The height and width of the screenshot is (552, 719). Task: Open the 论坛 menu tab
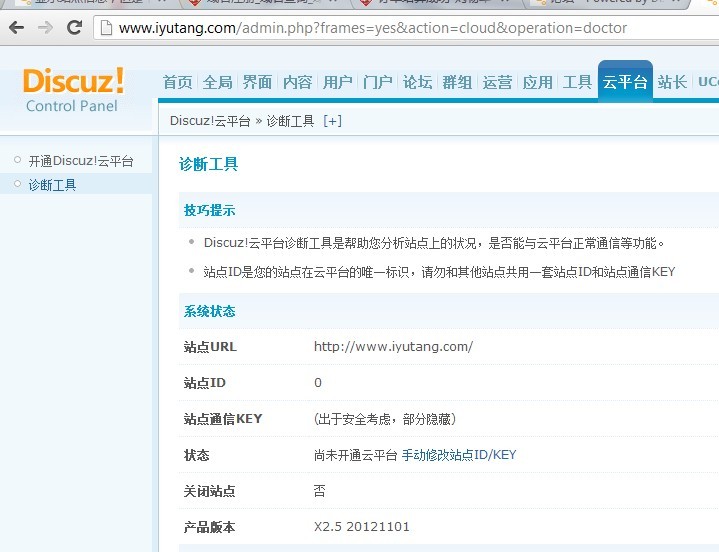(417, 83)
